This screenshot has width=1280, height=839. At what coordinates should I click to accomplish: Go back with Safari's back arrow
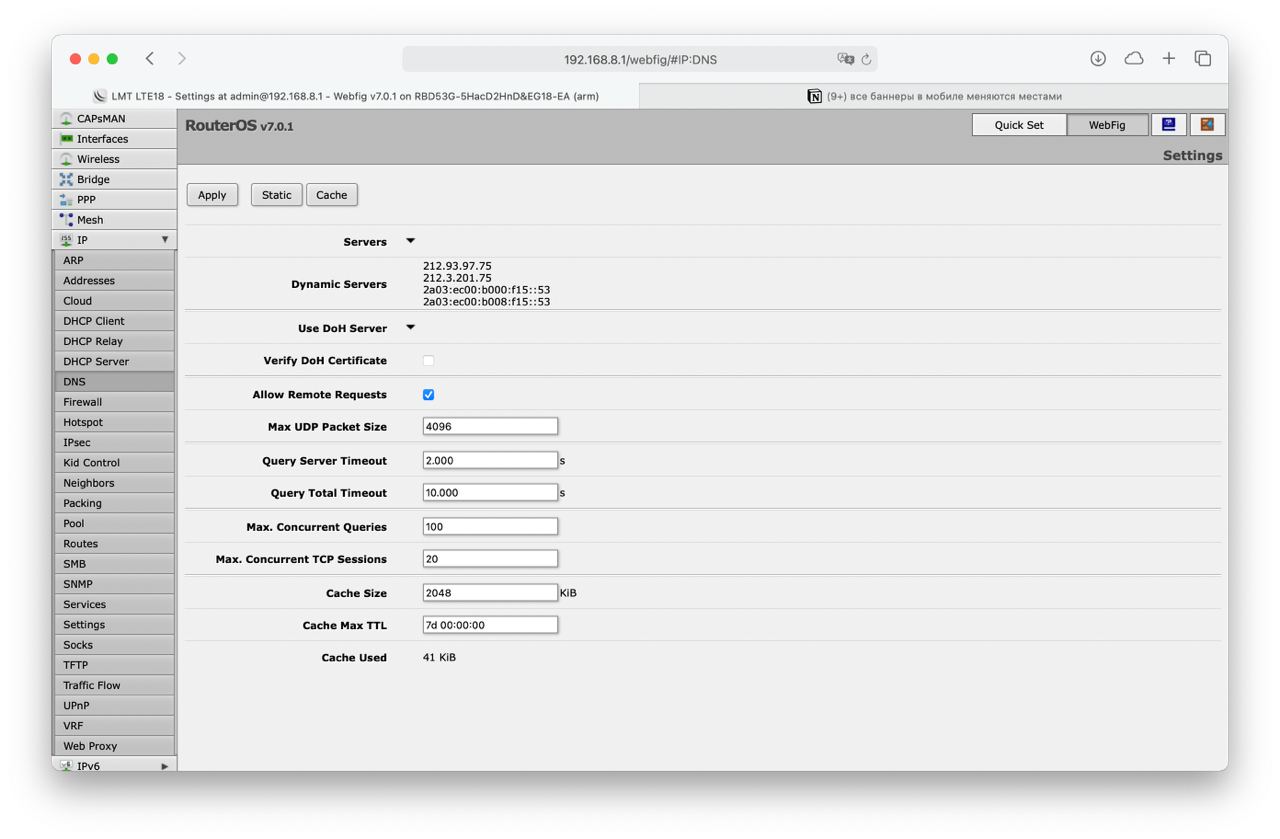(x=150, y=59)
